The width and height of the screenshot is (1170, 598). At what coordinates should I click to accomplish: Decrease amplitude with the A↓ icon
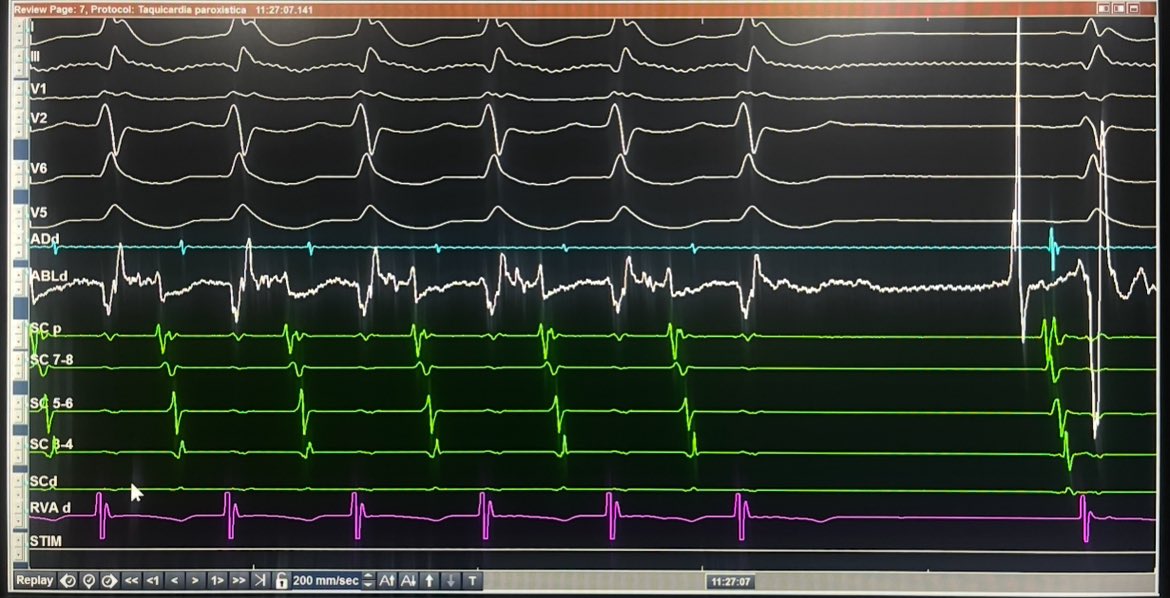click(x=408, y=580)
